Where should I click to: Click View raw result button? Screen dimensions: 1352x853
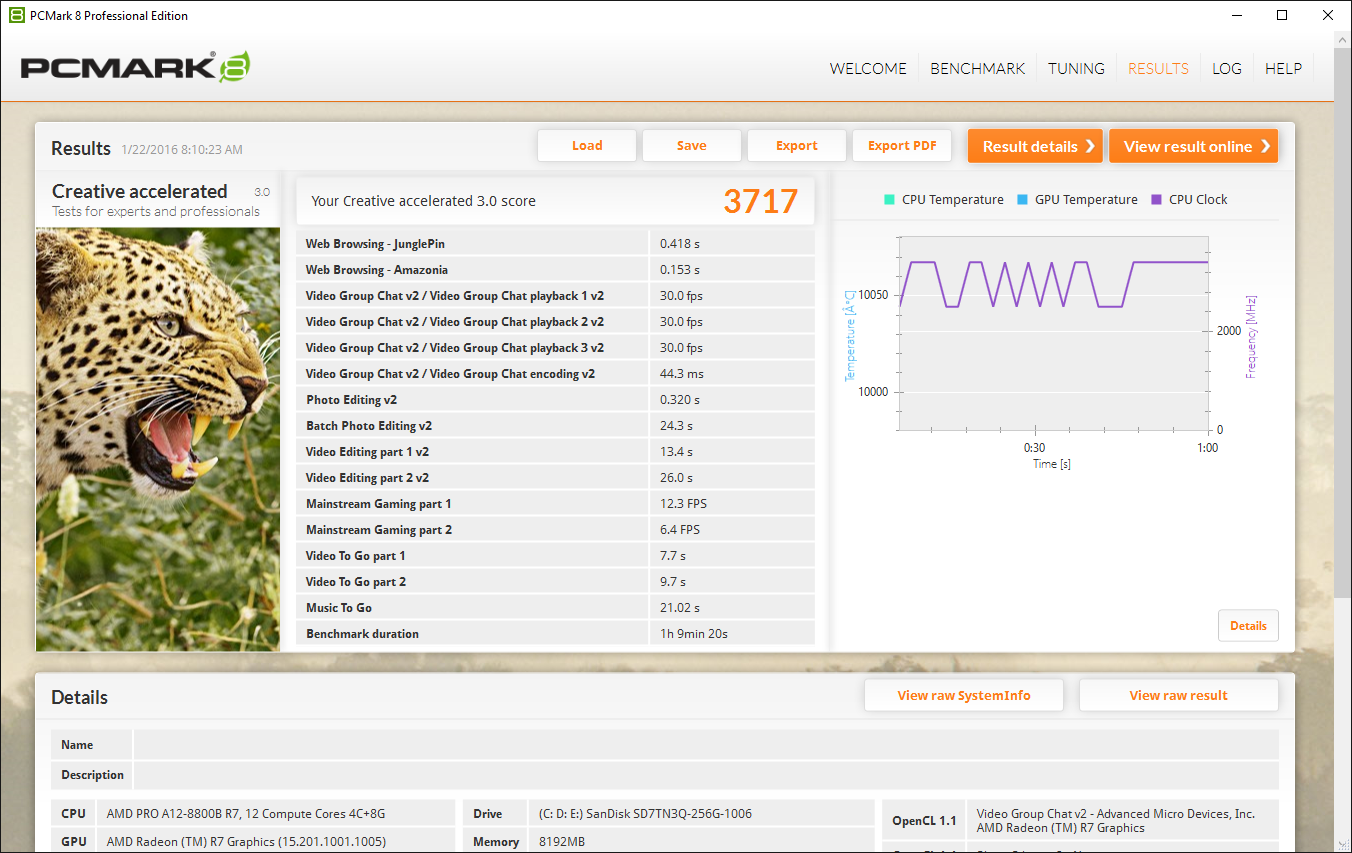1179,695
